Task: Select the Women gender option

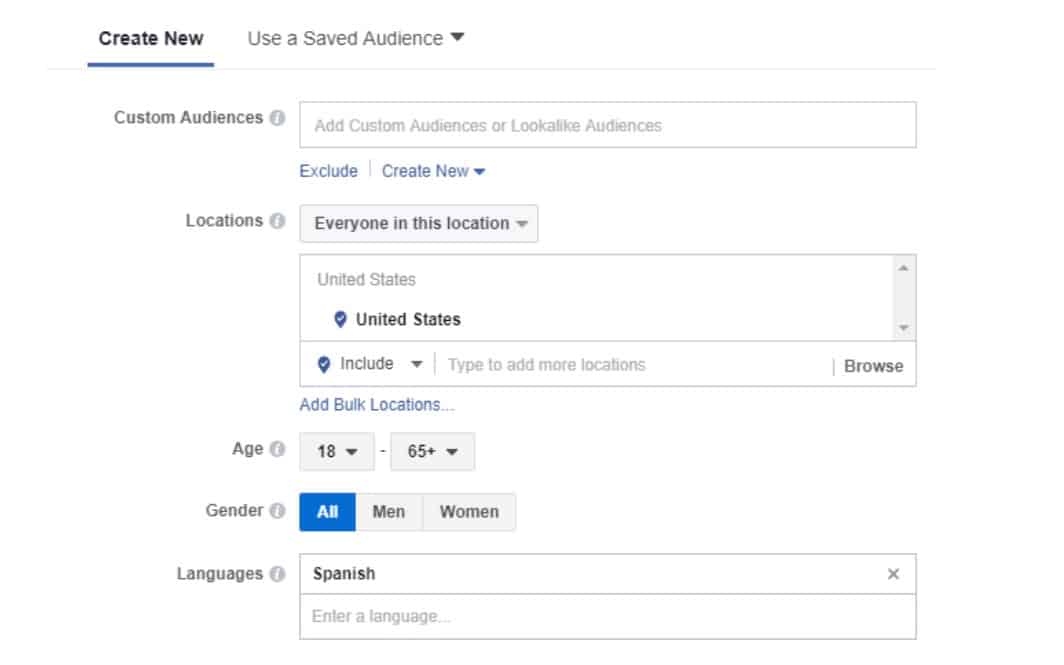Action: (469, 512)
